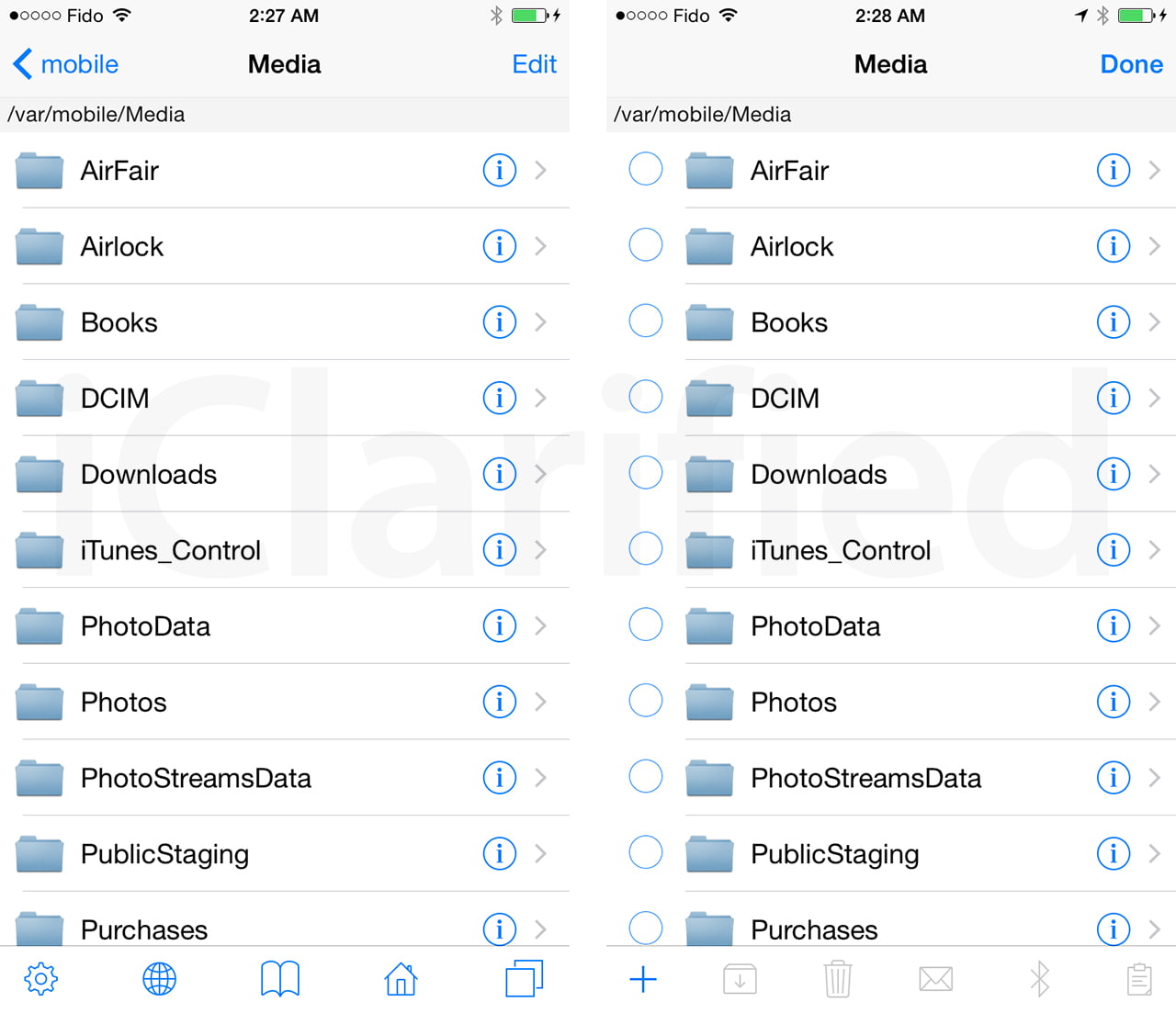
Task: Tap the Bluetooth share icon in the edit toolbar
Action: pyautogui.click(x=1039, y=979)
